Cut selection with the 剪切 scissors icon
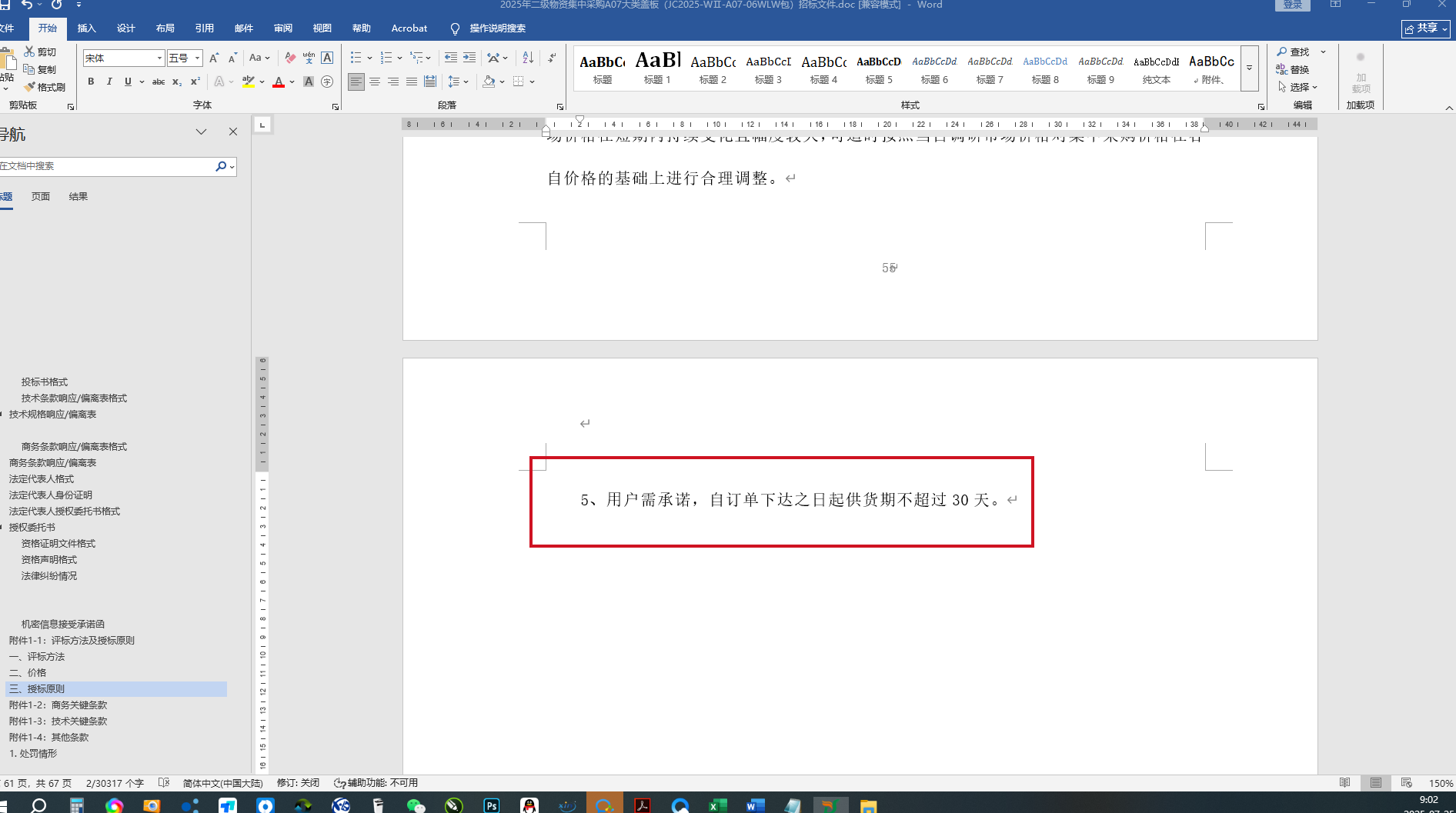Screen dimensions: 1456x813 click(40, 52)
